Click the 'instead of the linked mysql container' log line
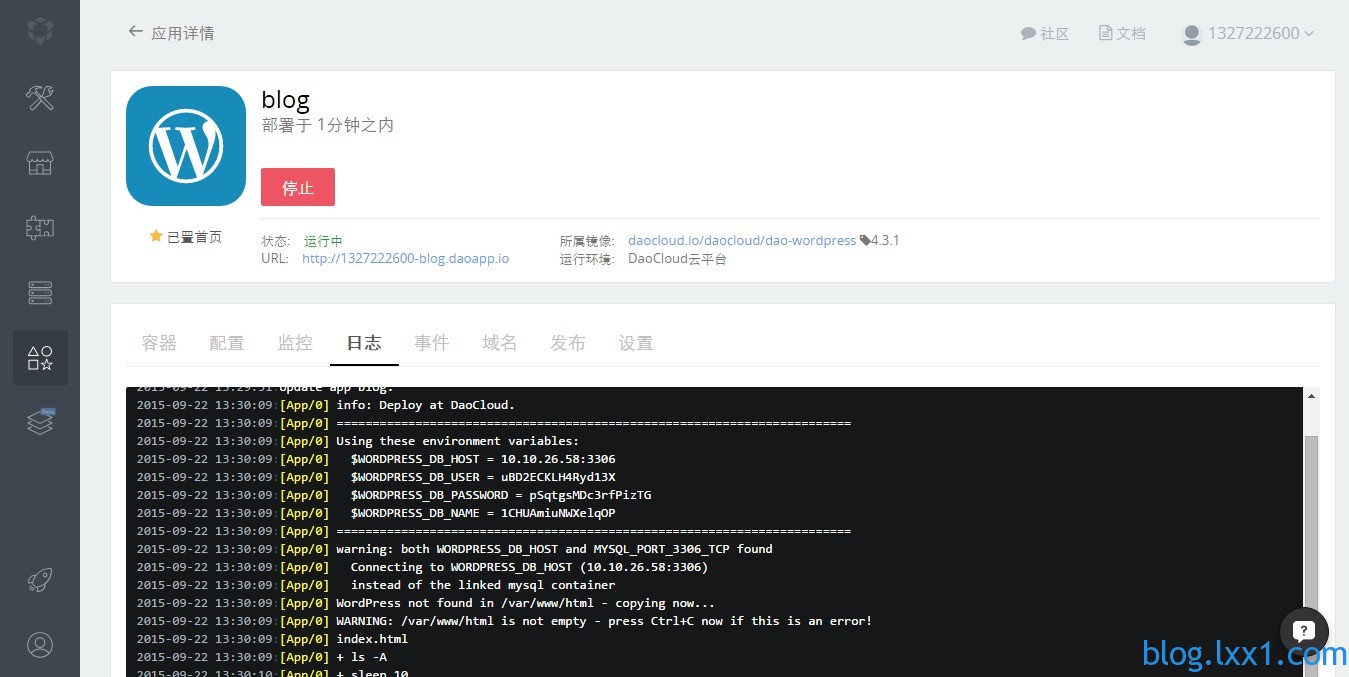The width and height of the screenshot is (1349, 677). (483, 585)
